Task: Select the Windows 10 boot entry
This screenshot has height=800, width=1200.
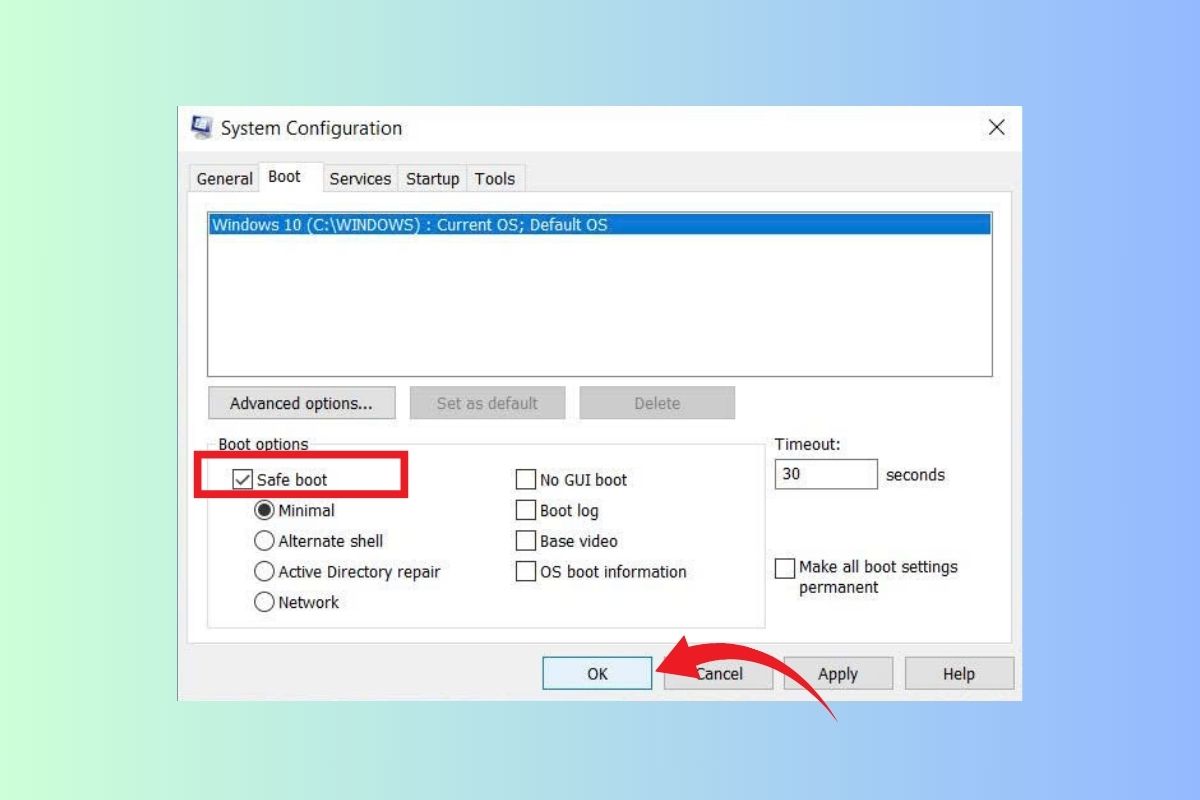Action: tap(600, 225)
